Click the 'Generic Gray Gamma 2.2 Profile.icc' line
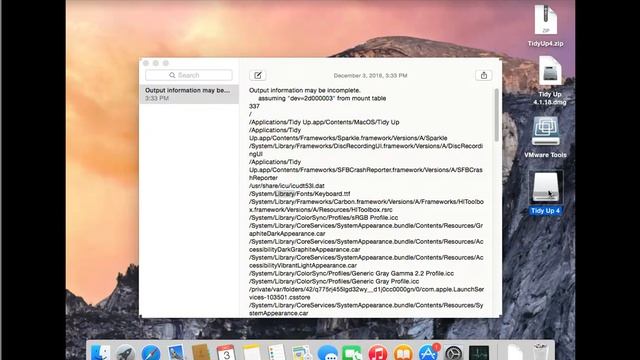 pyautogui.click(x=351, y=273)
